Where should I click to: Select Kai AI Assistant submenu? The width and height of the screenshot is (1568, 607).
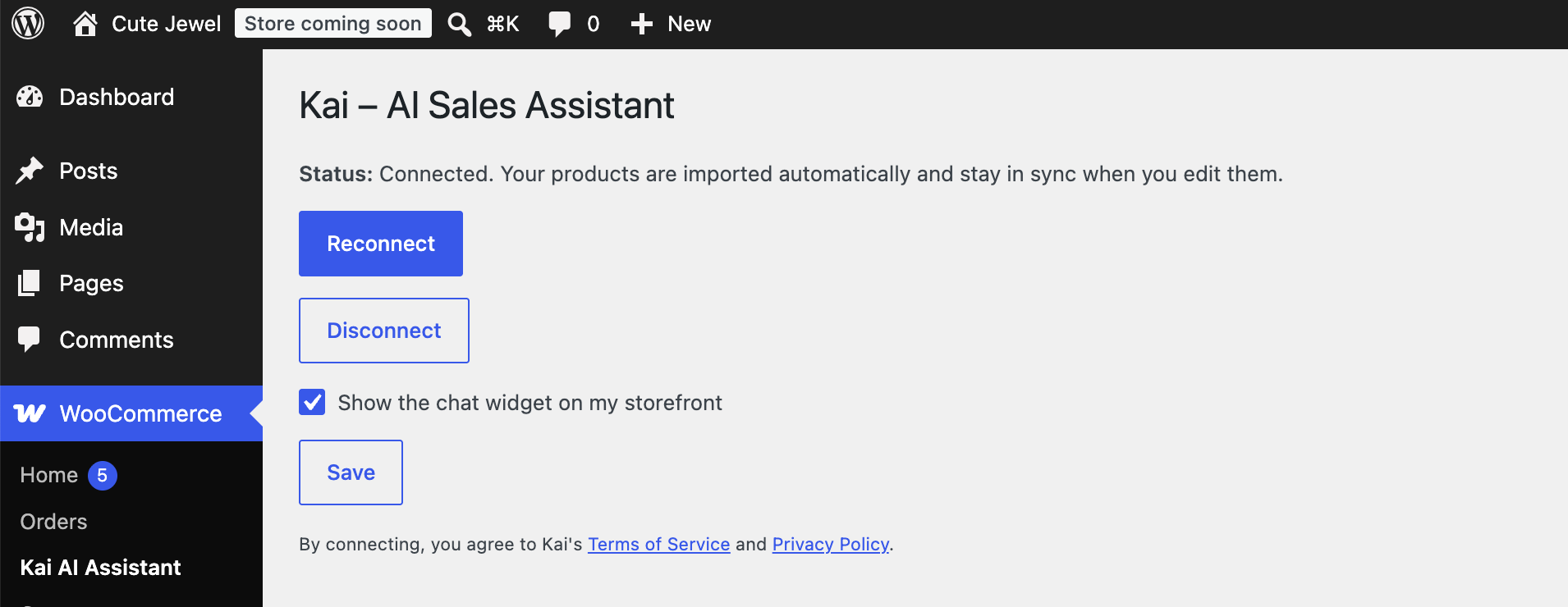(100, 568)
